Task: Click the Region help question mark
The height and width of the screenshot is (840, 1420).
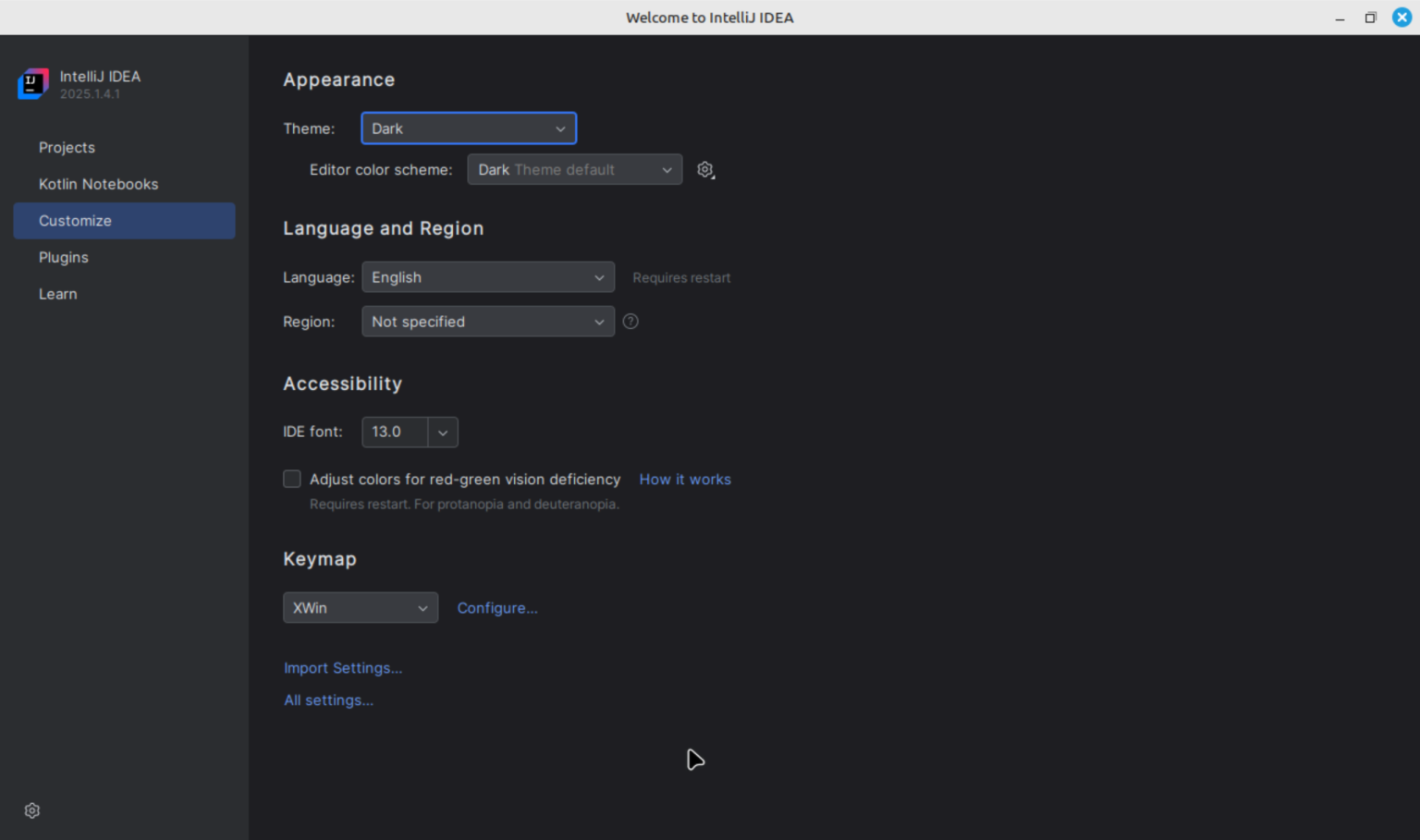Action: pos(630,321)
